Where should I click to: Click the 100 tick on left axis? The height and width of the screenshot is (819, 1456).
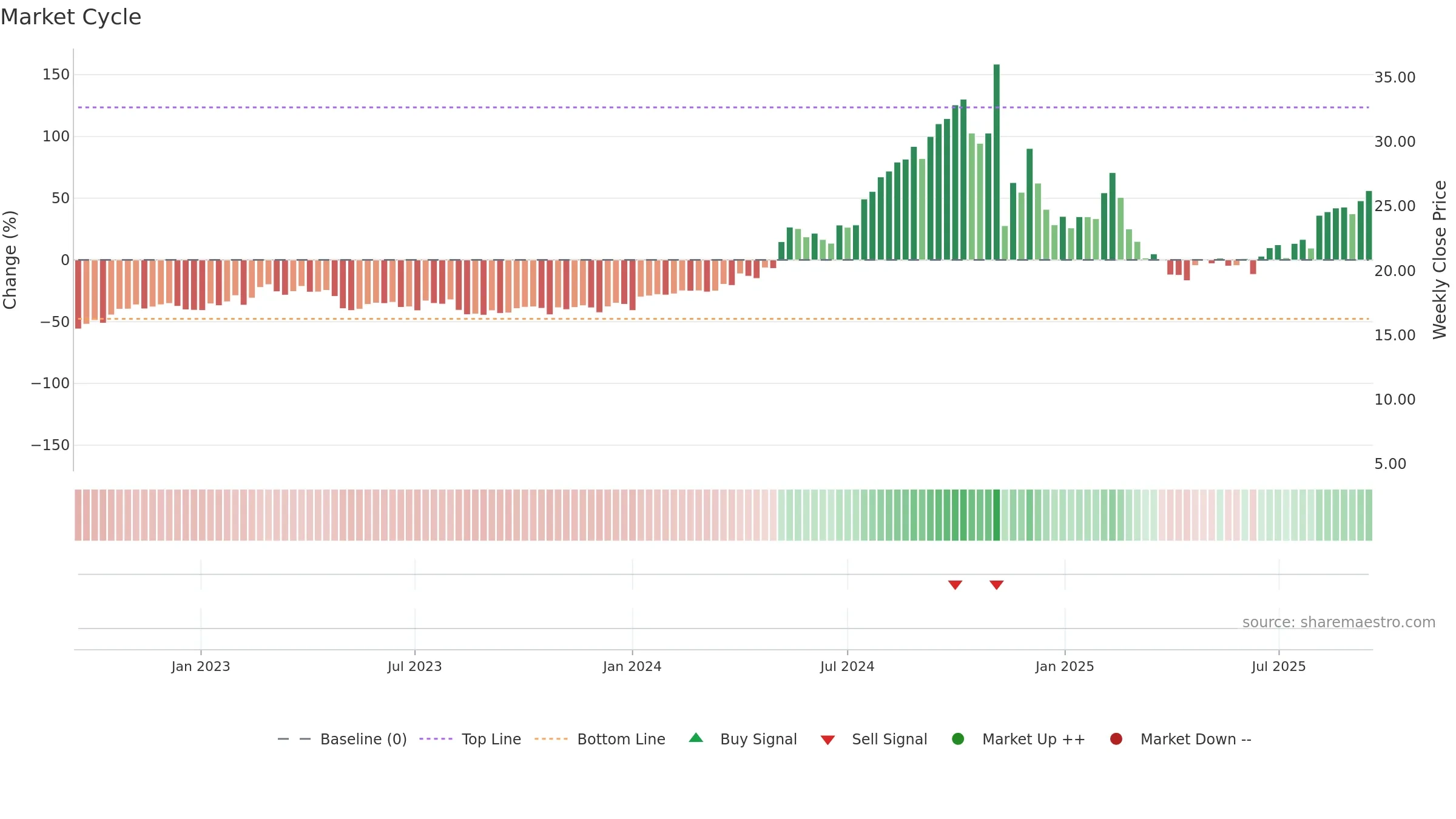point(56,136)
